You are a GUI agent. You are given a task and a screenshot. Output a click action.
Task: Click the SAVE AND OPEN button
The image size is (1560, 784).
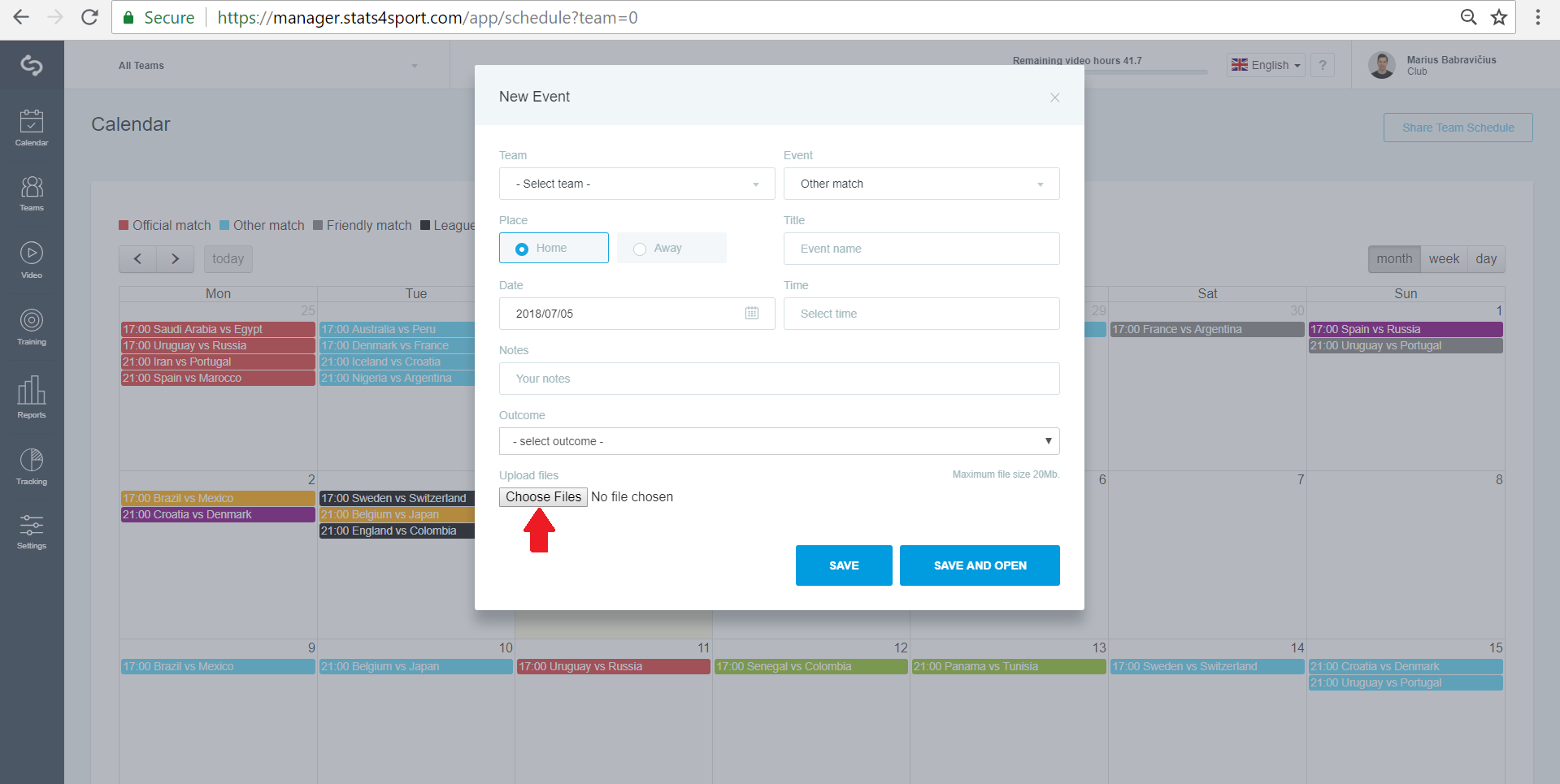coord(980,565)
